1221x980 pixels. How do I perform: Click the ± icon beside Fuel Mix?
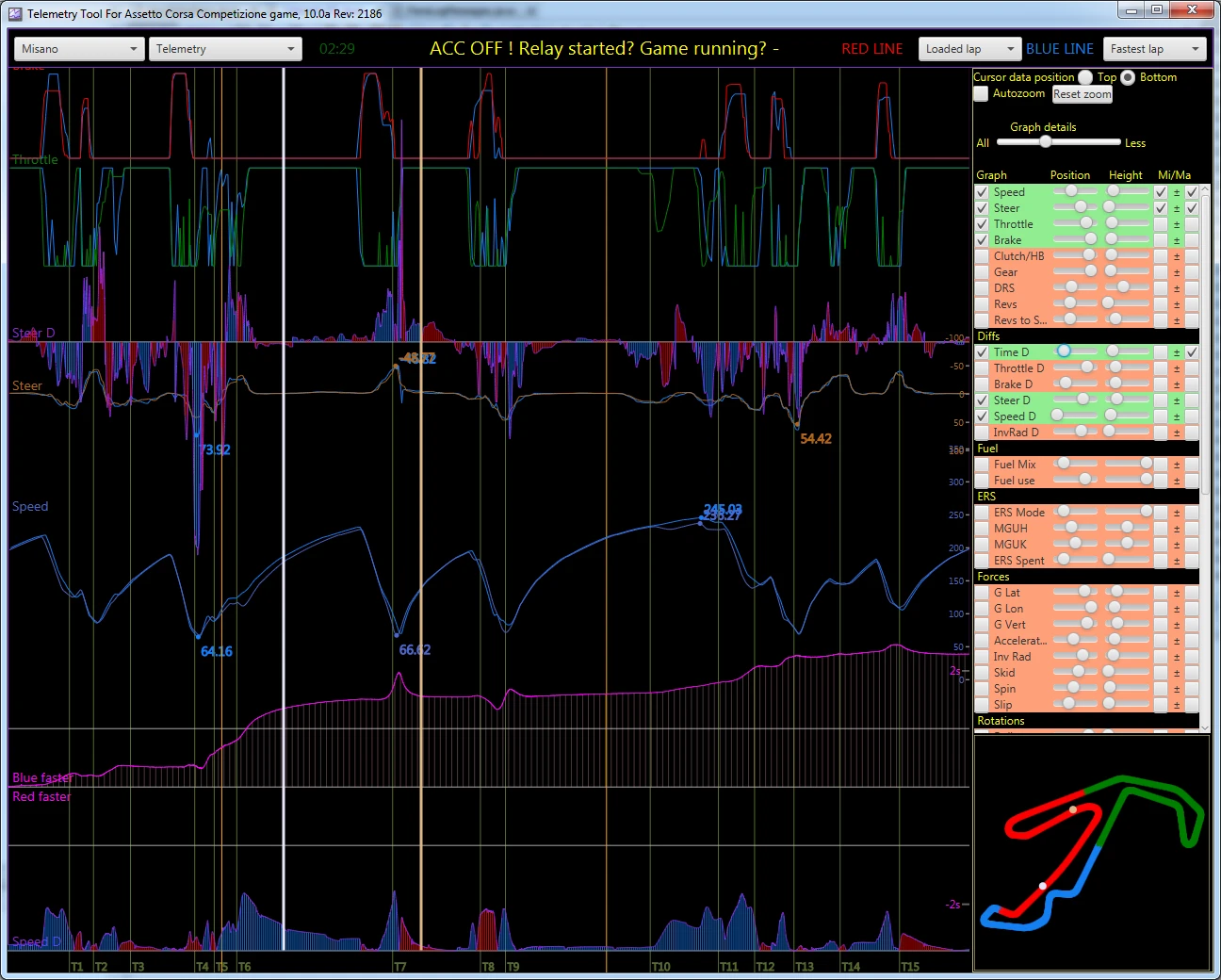(x=1176, y=464)
